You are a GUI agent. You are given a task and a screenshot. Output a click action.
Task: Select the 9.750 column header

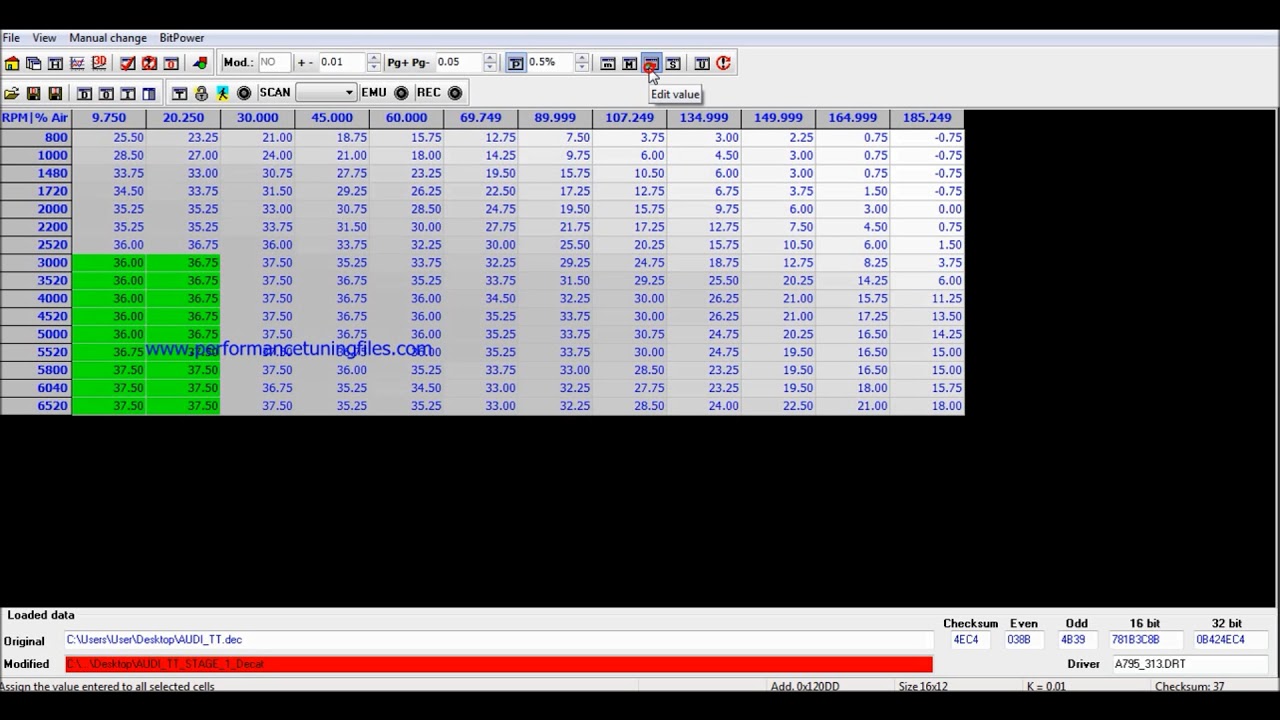click(109, 118)
